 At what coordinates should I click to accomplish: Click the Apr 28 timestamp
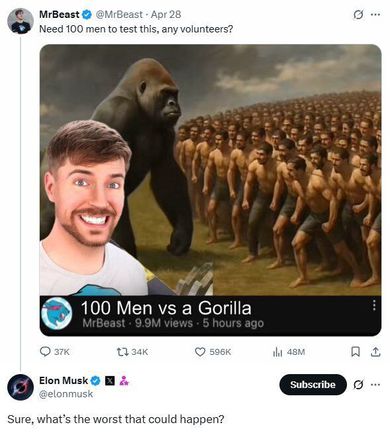point(166,15)
